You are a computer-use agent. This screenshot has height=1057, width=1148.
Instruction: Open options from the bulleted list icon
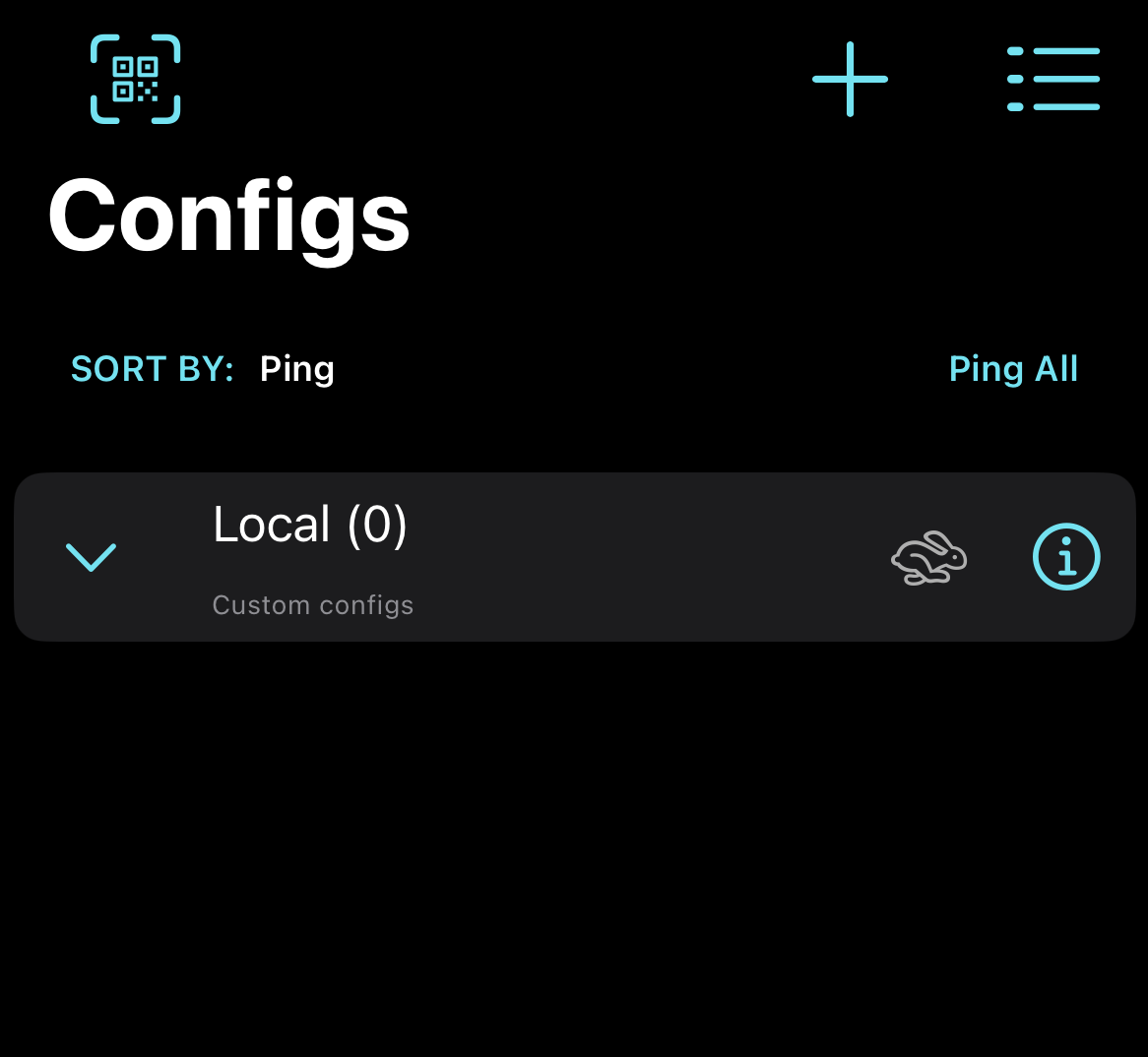pos(1052,79)
